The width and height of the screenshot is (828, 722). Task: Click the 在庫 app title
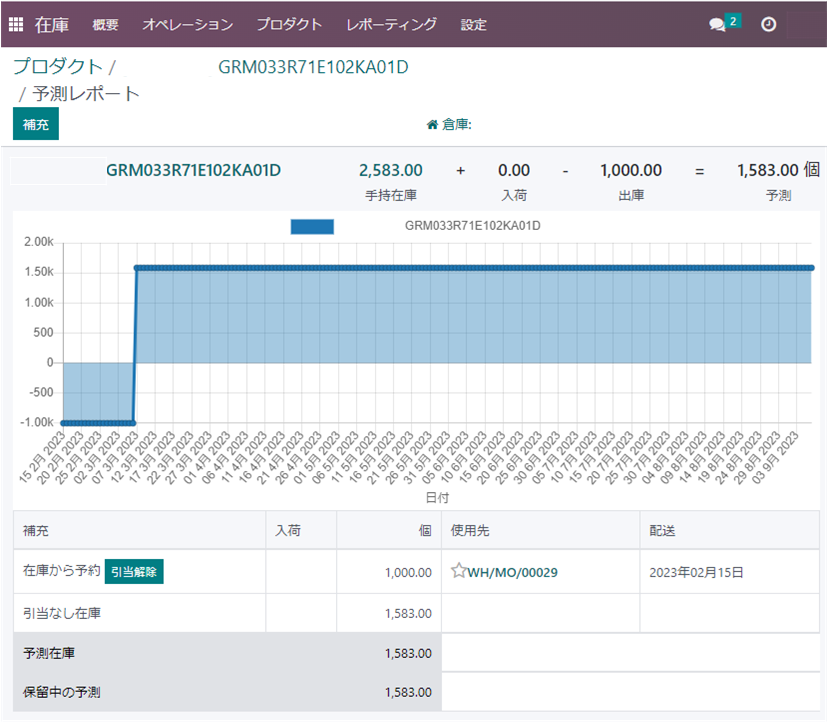[x=52, y=24]
